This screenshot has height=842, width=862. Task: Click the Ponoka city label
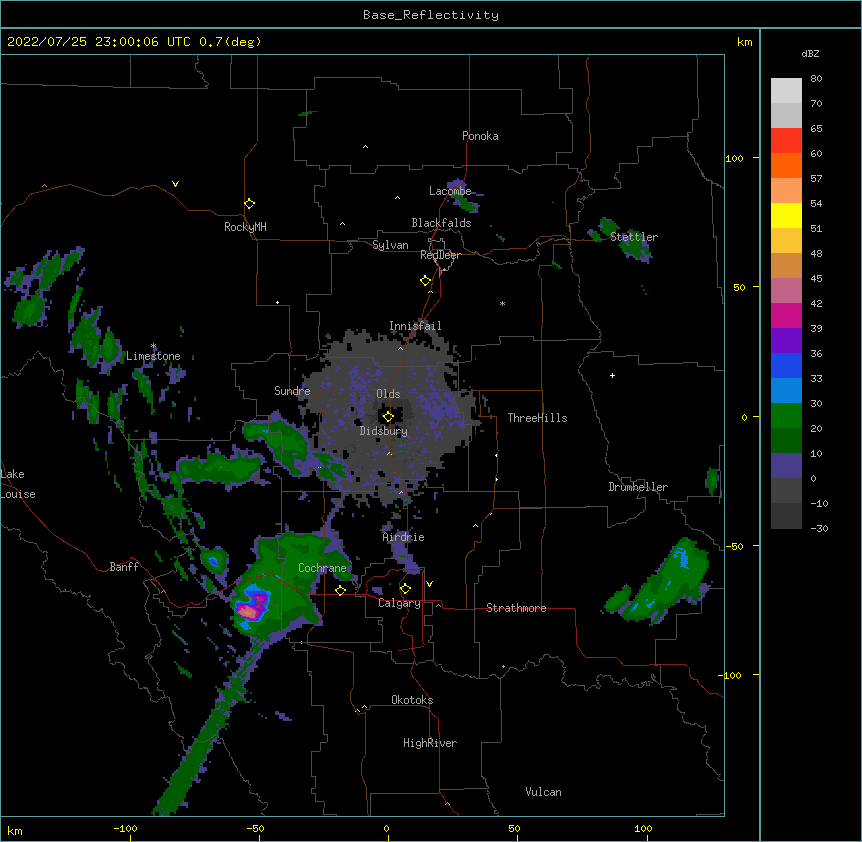[480, 136]
